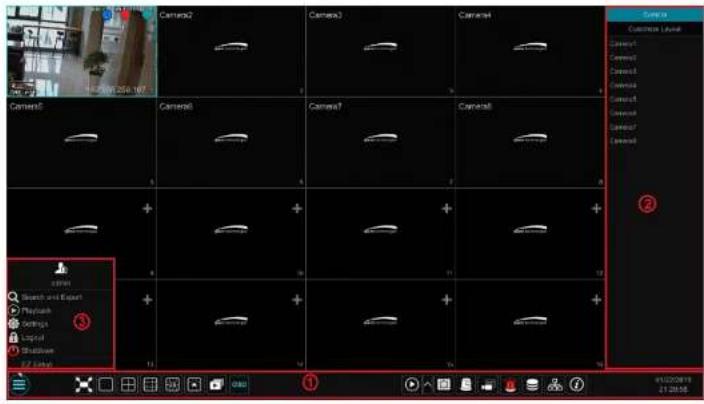Click the manual record document icon
This screenshot has width=704, height=404.
pos(466,385)
